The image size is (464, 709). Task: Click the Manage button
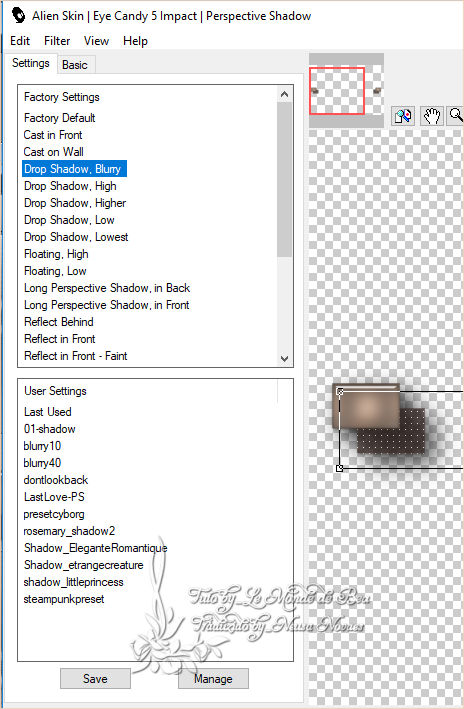(x=213, y=678)
